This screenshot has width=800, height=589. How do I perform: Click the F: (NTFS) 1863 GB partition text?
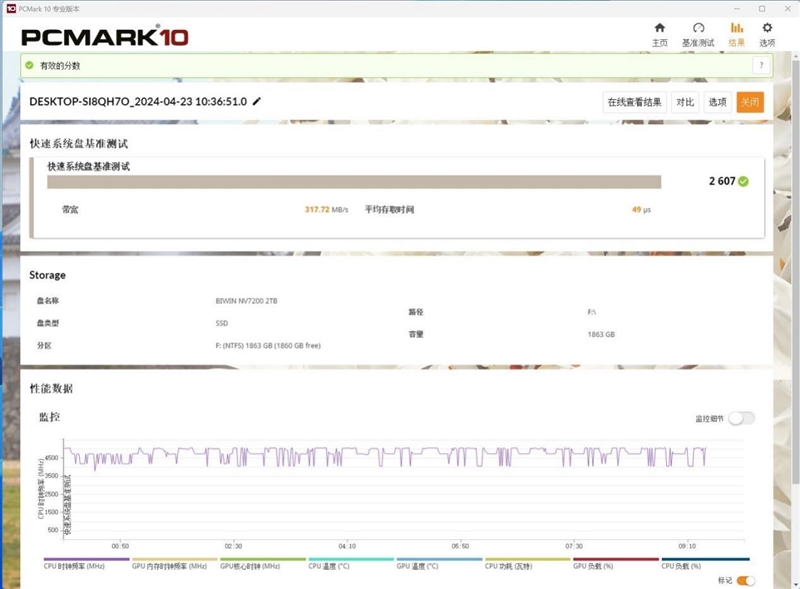(268, 346)
